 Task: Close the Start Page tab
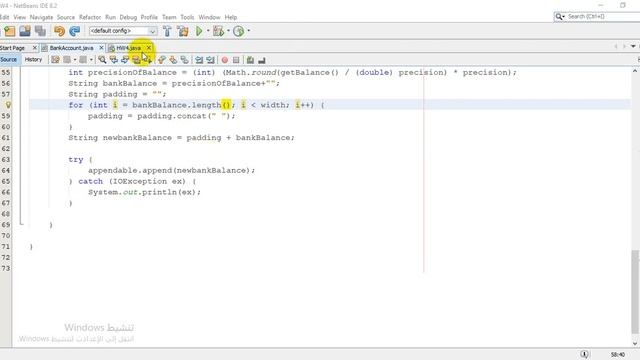click(x=35, y=48)
